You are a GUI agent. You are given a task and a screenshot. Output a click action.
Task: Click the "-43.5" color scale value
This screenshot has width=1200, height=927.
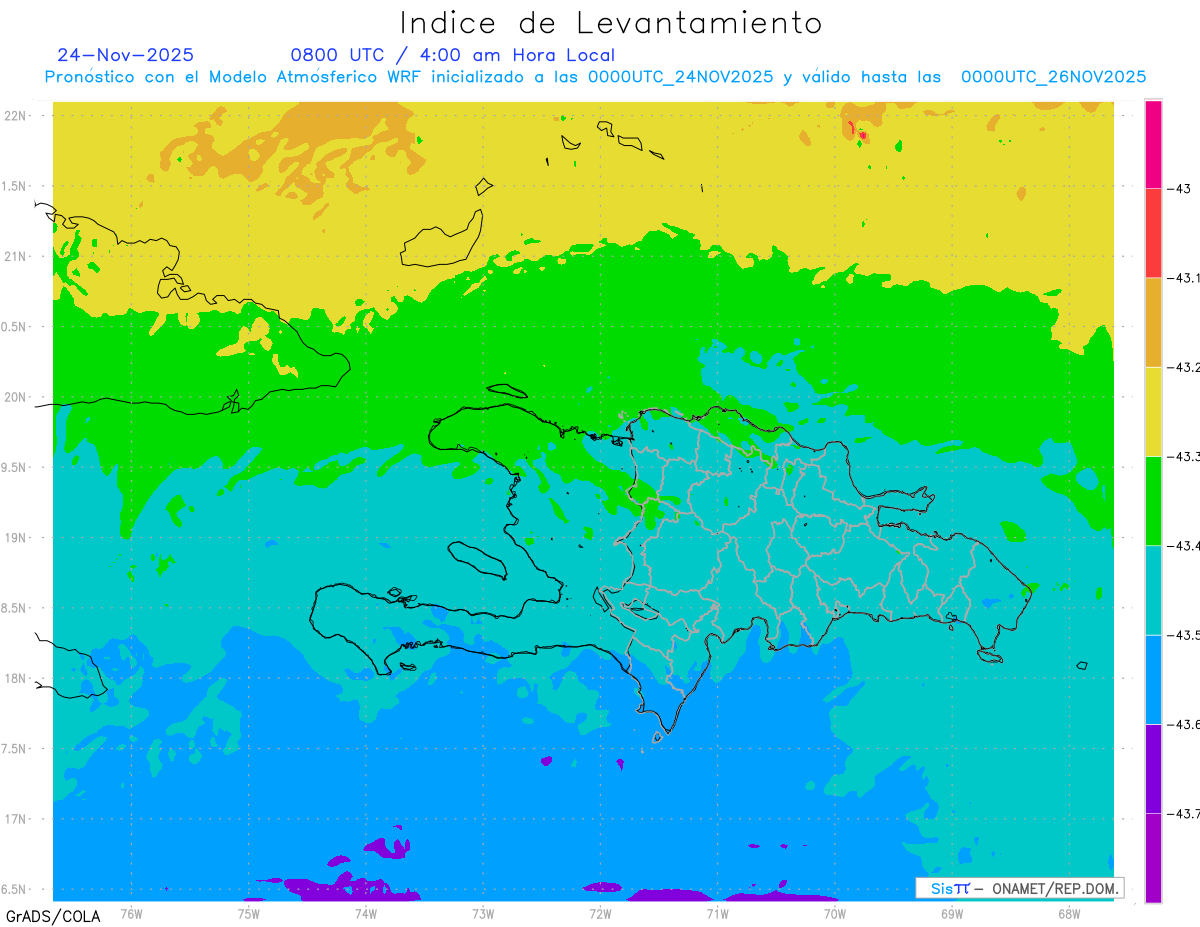1183,635
